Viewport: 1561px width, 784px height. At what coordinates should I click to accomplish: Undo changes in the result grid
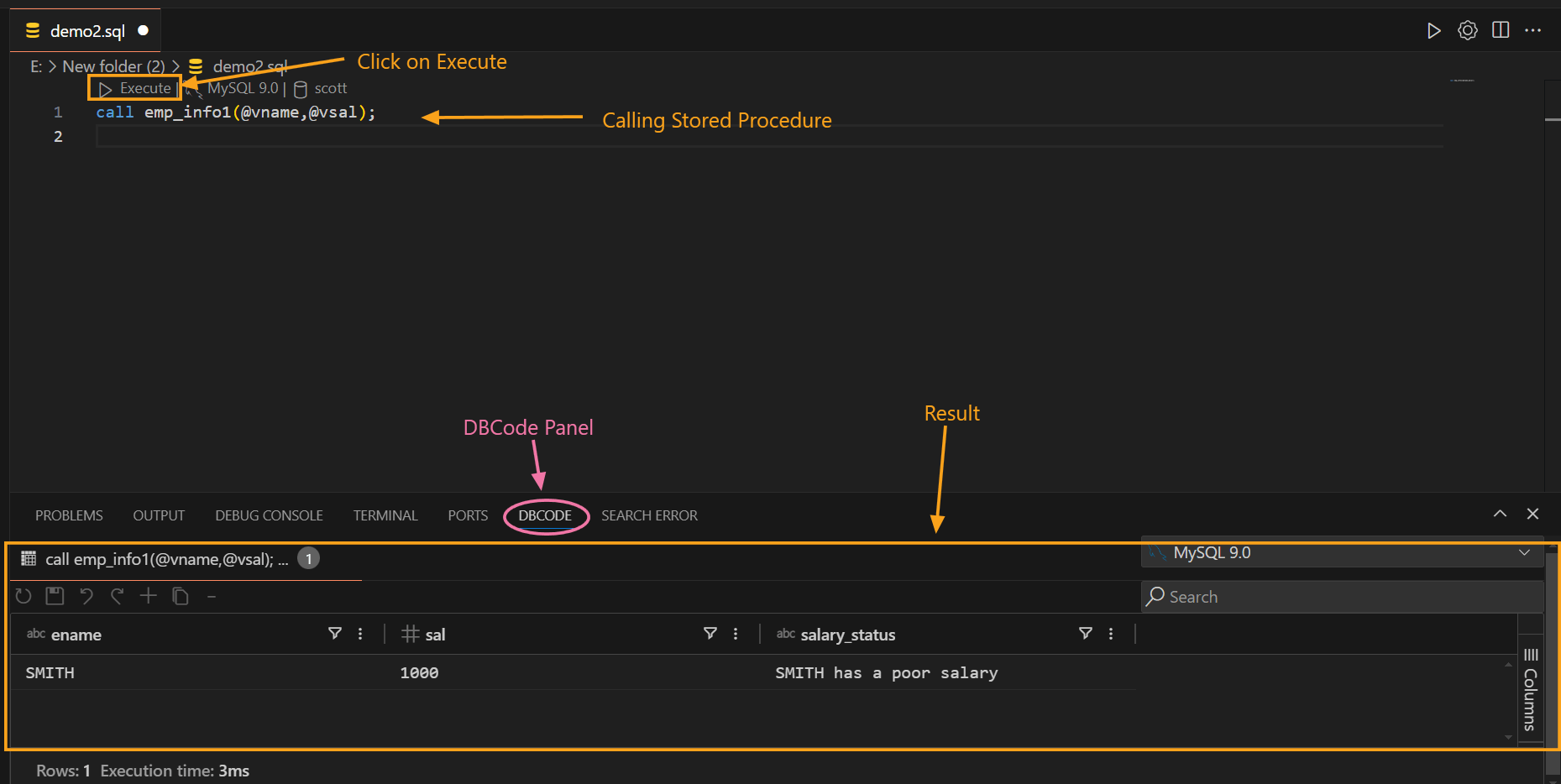pyautogui.click(x=86, y=596)
